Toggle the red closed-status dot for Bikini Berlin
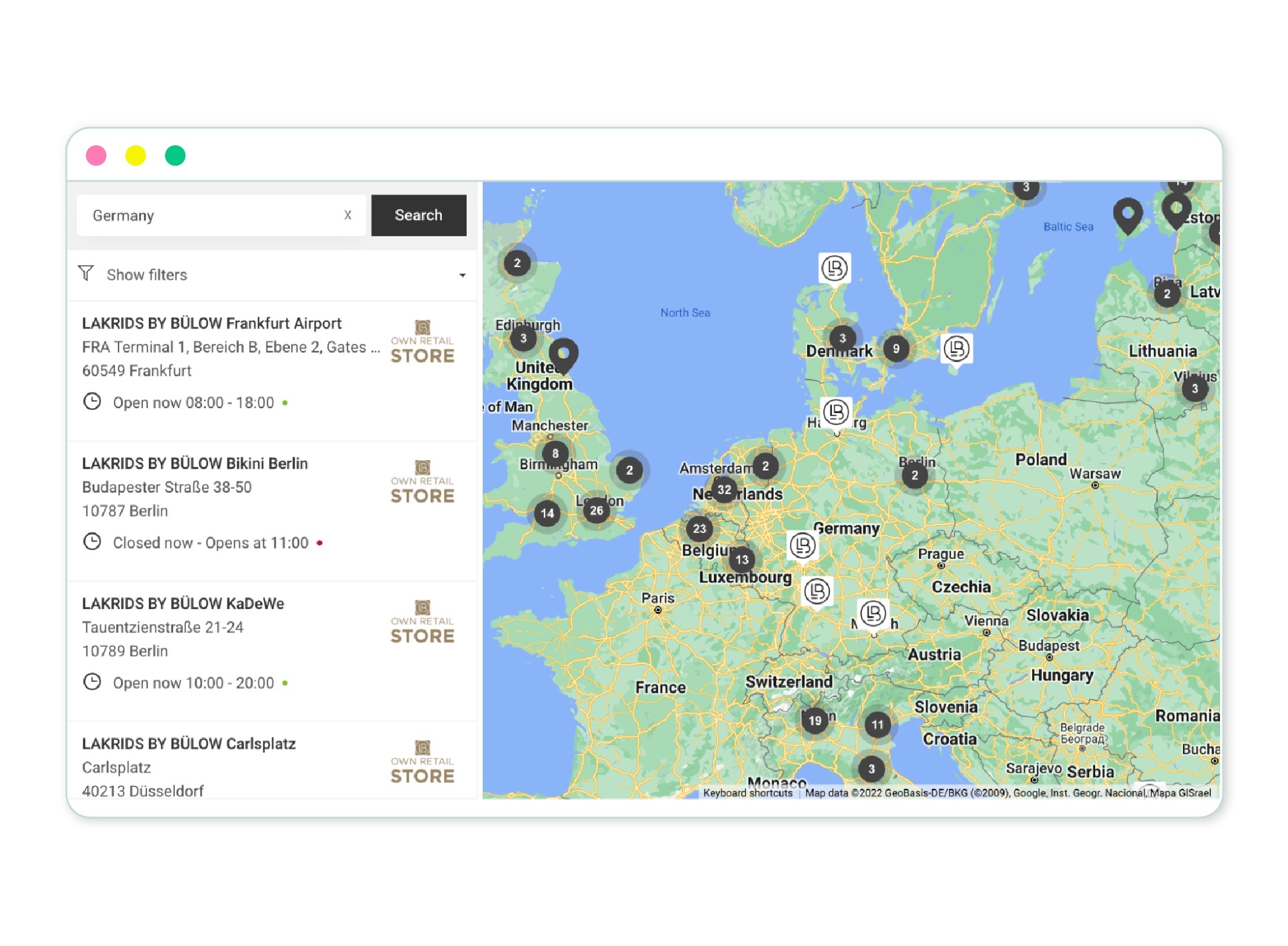1288x946 pixels. [320, 543]
